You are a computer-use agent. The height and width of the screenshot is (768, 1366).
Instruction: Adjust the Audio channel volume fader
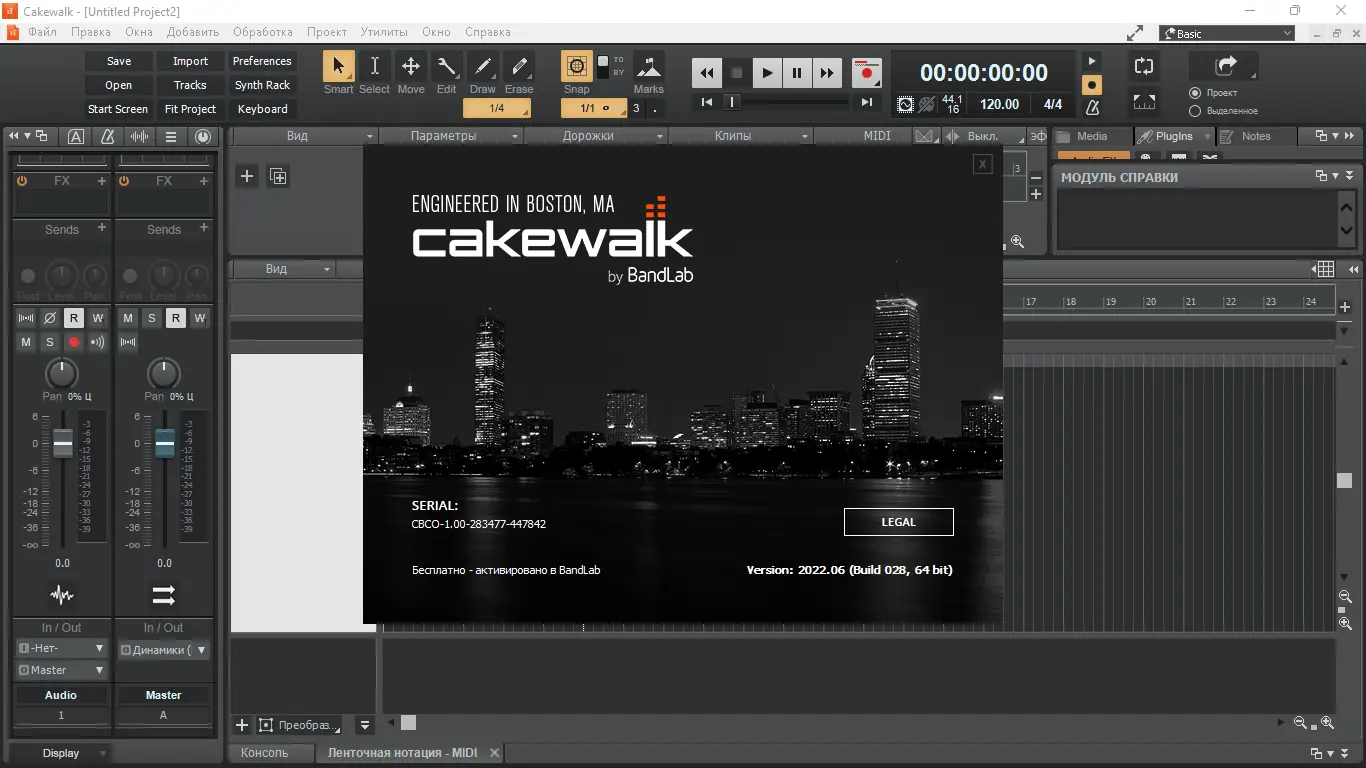click(x=62, y=443)
